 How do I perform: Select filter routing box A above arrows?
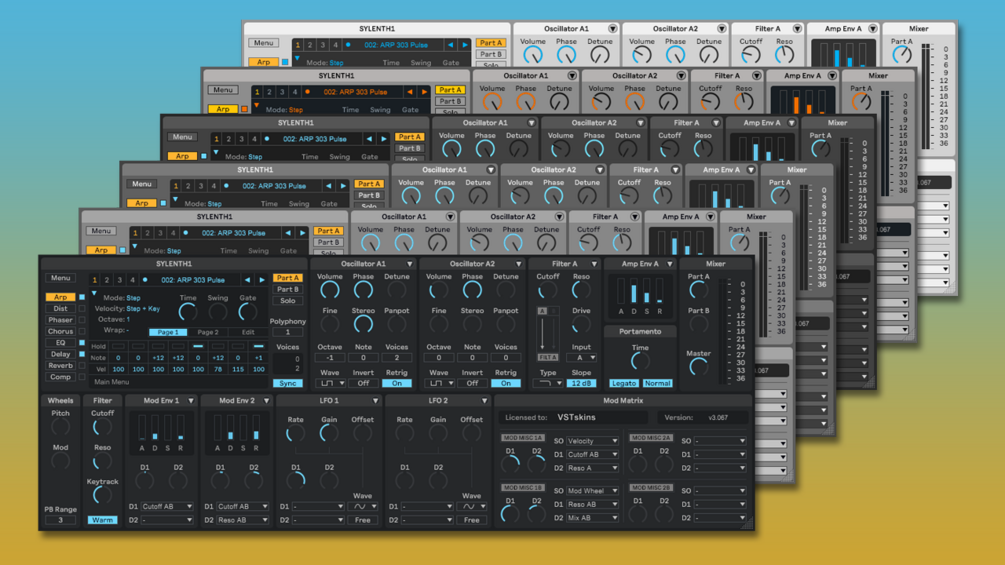point(542,311)
